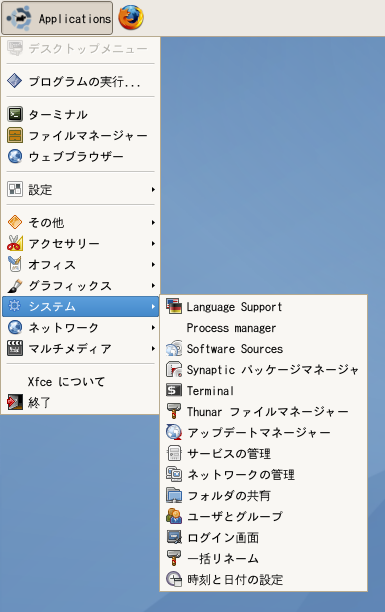Expand the アクセサリー submenu arrow

tap(153, 244)
